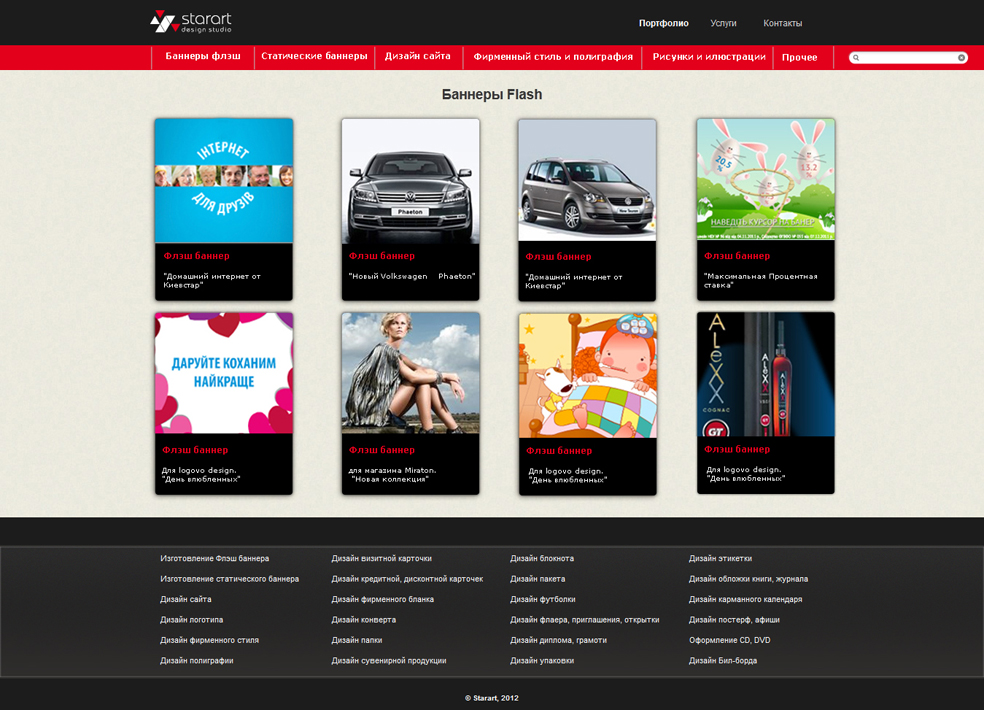Open footer link Дизайн визитной карточки
This screenshot has width=984, height=710.
click(382, 558)
